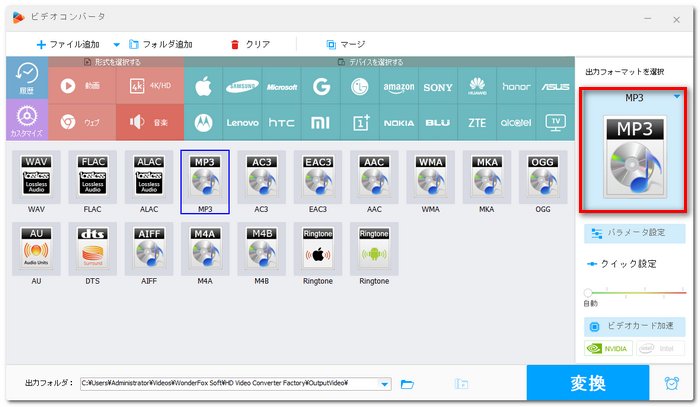Pick the Apple Ringtone format
The image size is (700, 407).
tap(317, 250)
